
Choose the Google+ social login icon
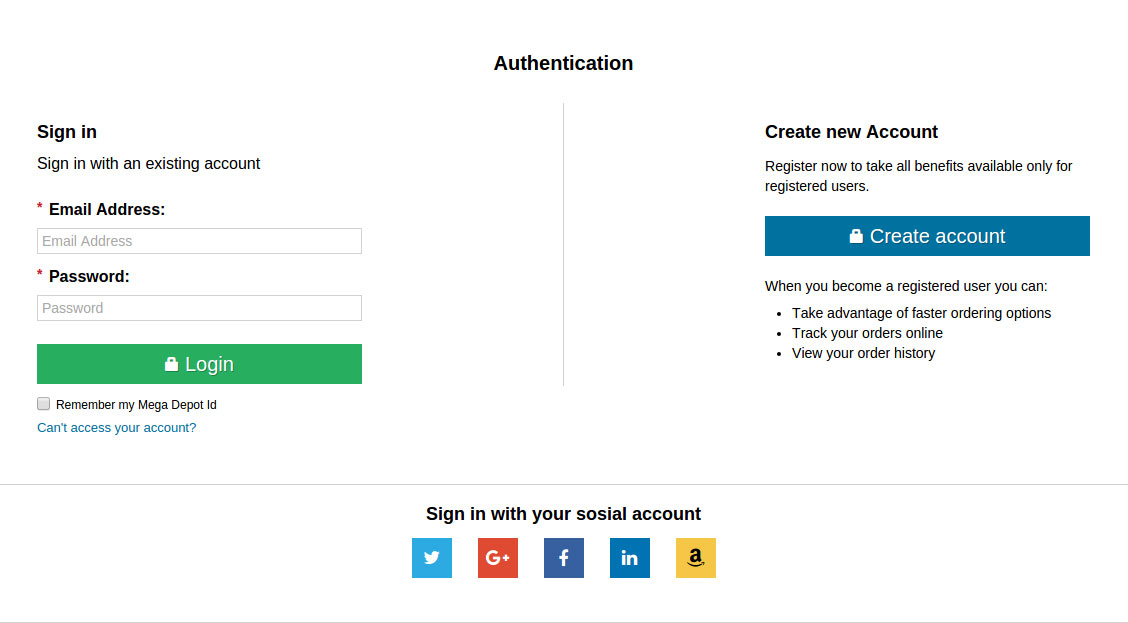tap(498, 558)
